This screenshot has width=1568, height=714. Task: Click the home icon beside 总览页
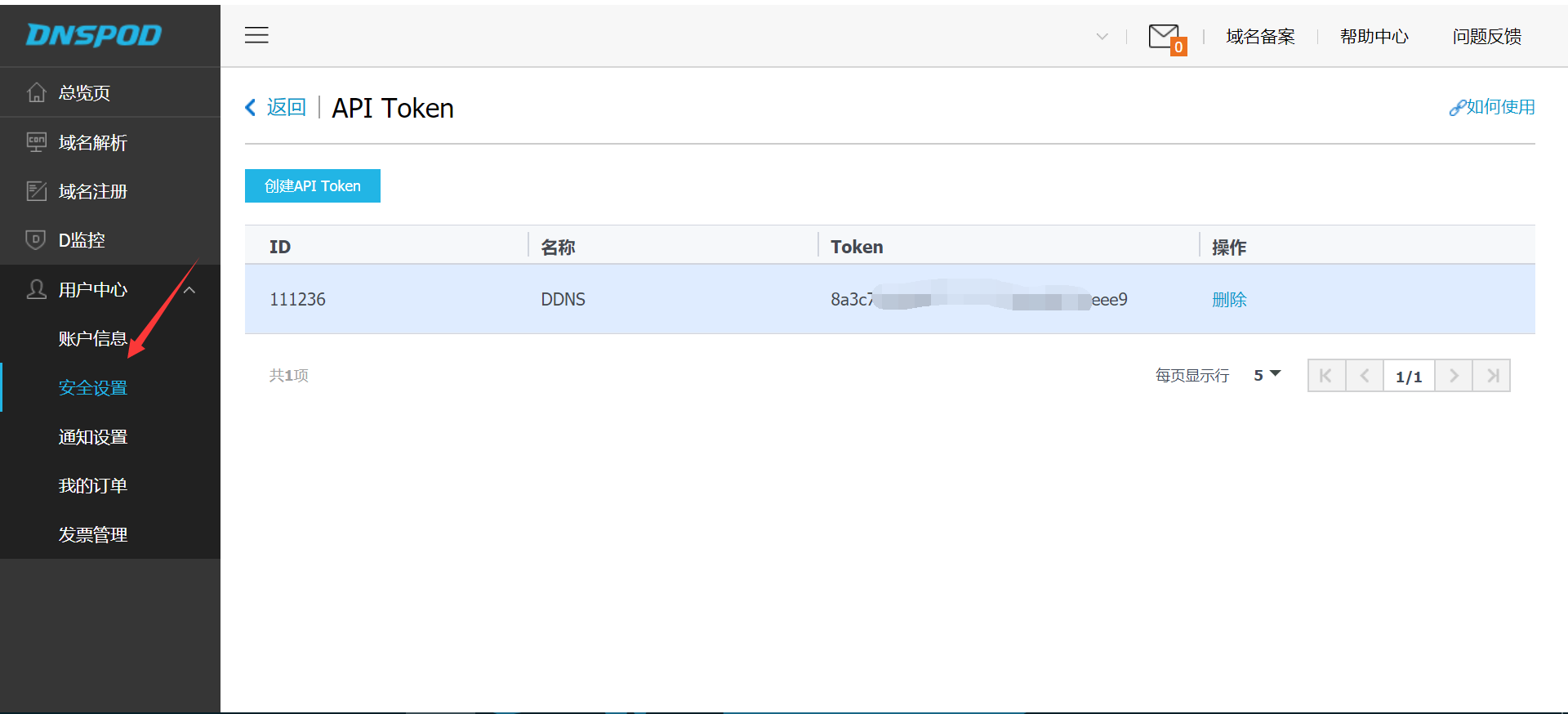[x=36, y=92]
